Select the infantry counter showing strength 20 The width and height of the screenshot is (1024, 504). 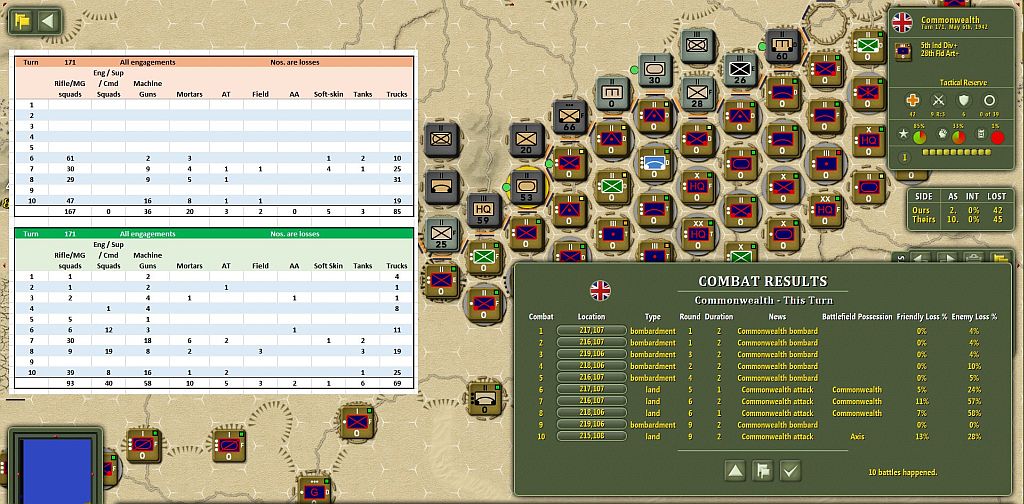click(527, 140)
